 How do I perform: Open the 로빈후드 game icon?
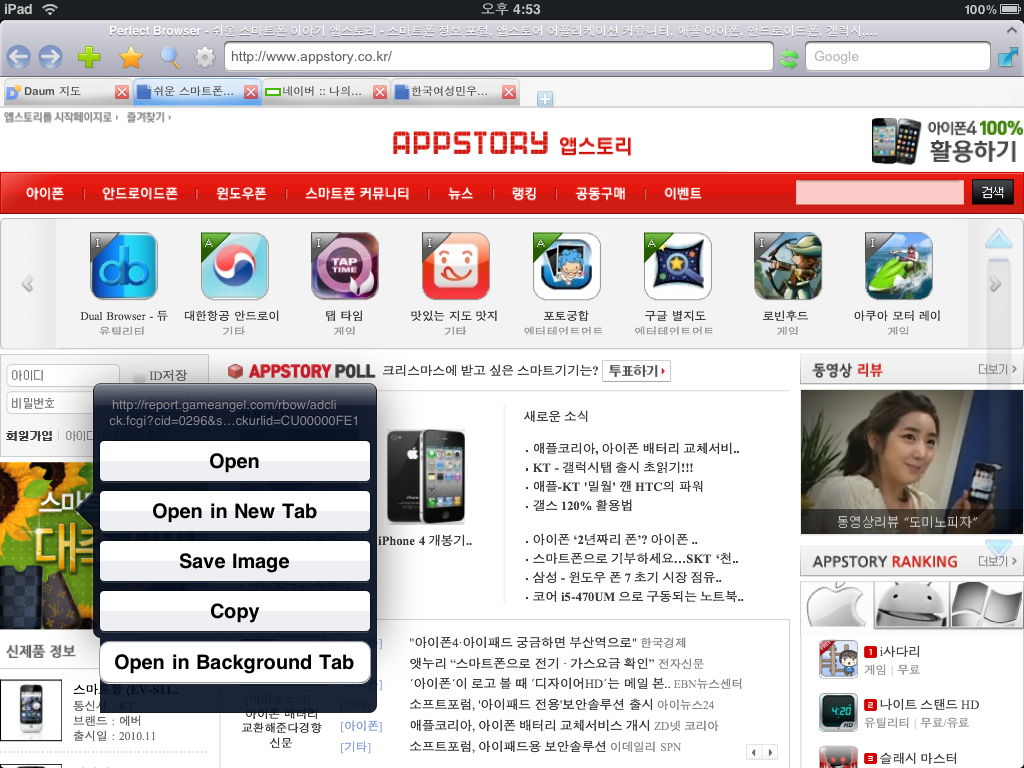point(787,266)
